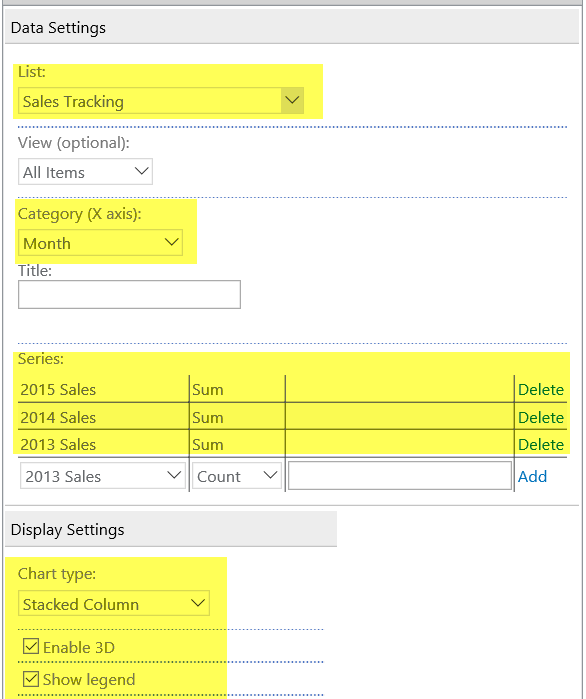The height and width of the screenshot is (699, 586).
Task: Open the View dropdown showing All Items
Action: tap(85, 172)
